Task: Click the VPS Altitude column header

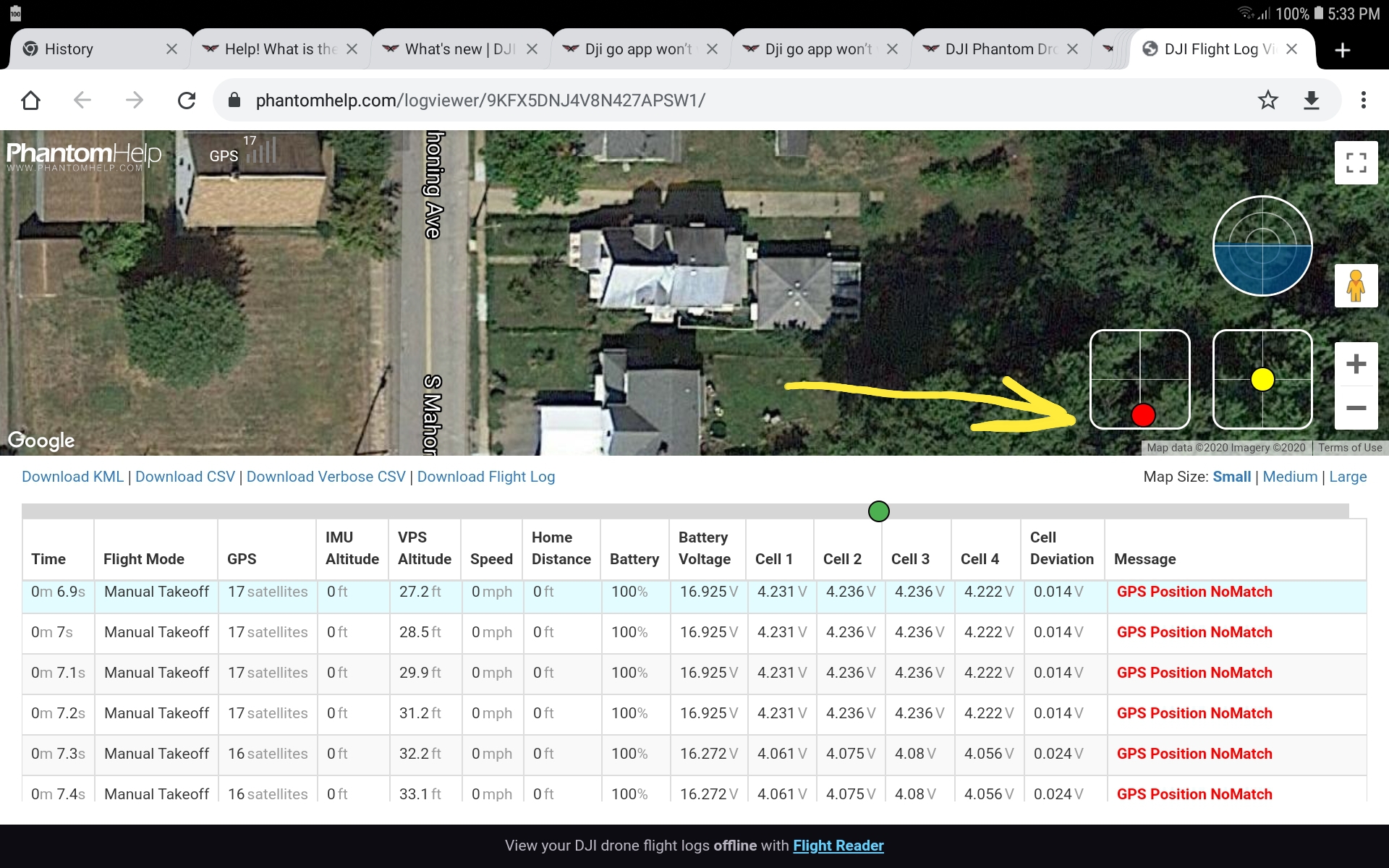Action: [x=425, y=548]
